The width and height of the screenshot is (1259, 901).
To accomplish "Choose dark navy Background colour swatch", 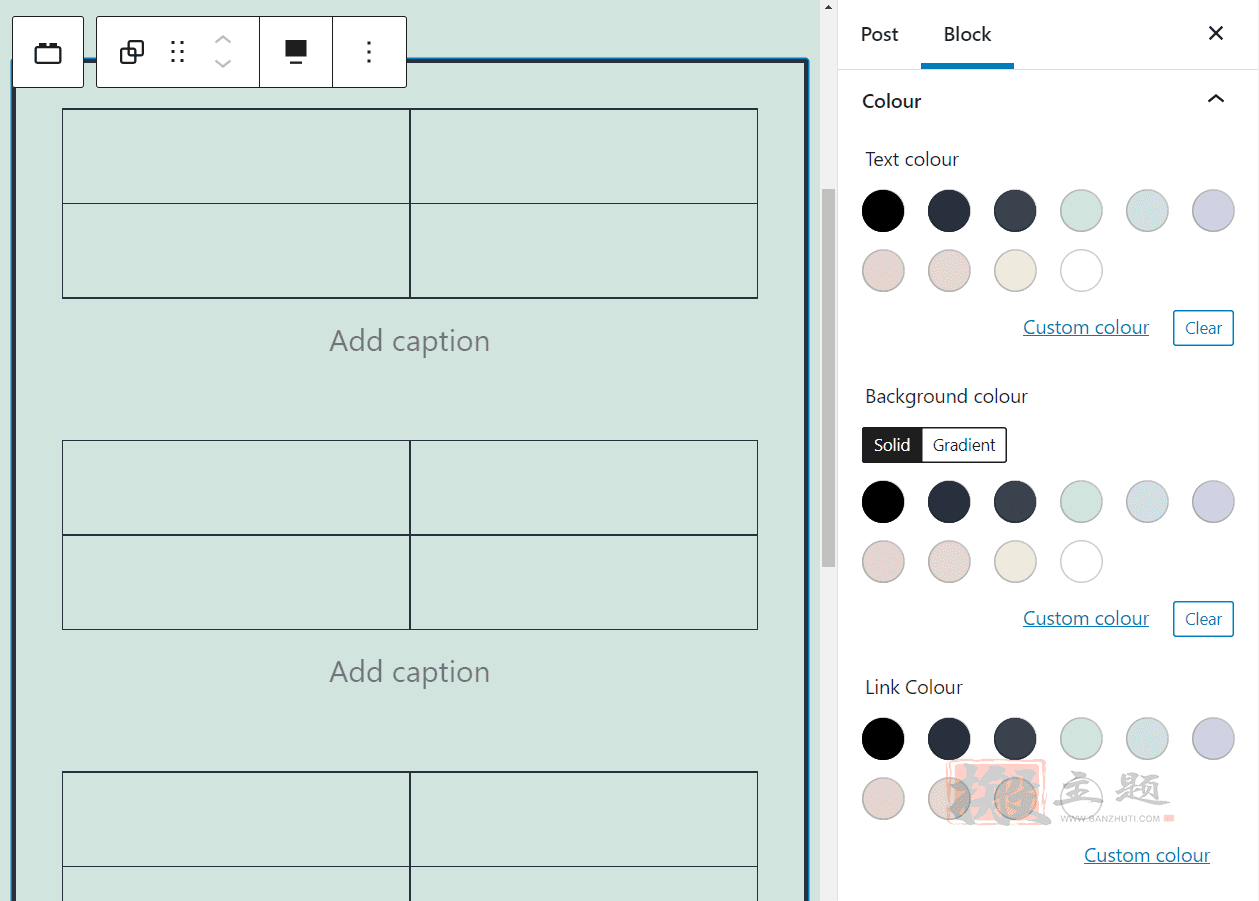I will (949, 502).
